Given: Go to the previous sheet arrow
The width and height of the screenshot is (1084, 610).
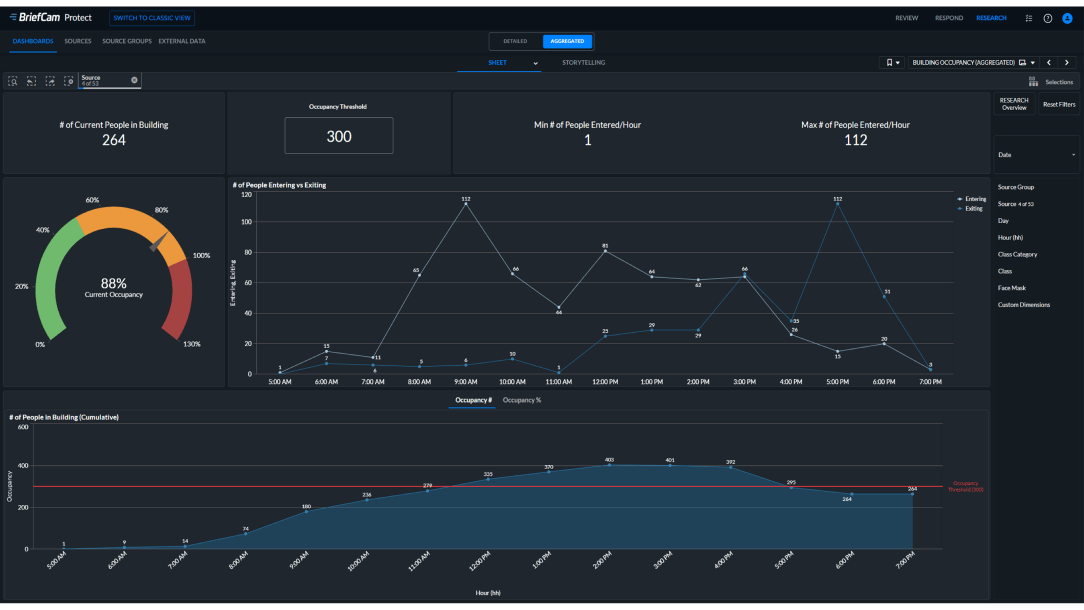Looking at the screenshot, I should [x=1048, y=62].
